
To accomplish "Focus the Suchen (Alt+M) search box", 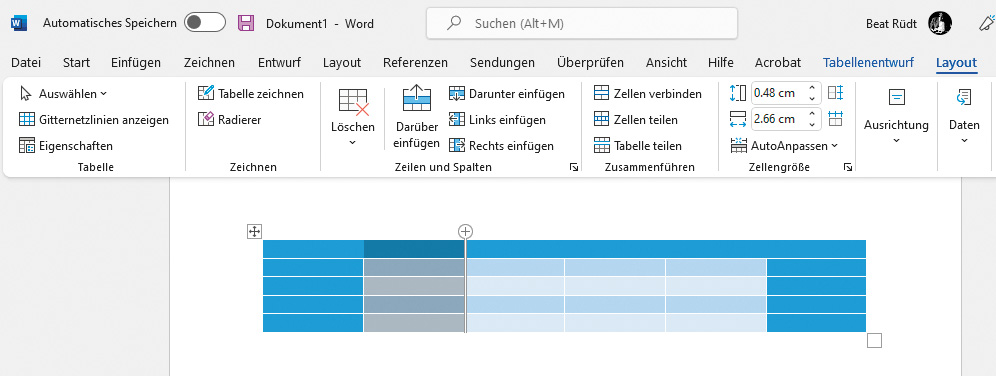I will pos(581,24).
